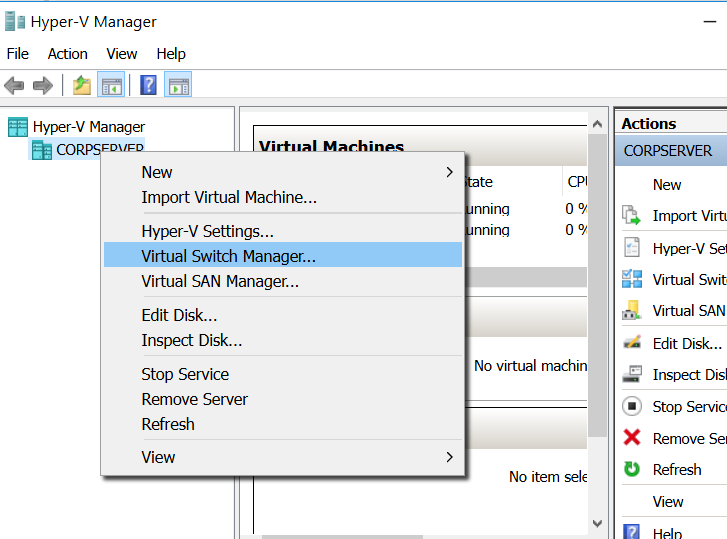Click the green Refresh icon in Actions
This screenshot has height=539, width=727.
632,469
